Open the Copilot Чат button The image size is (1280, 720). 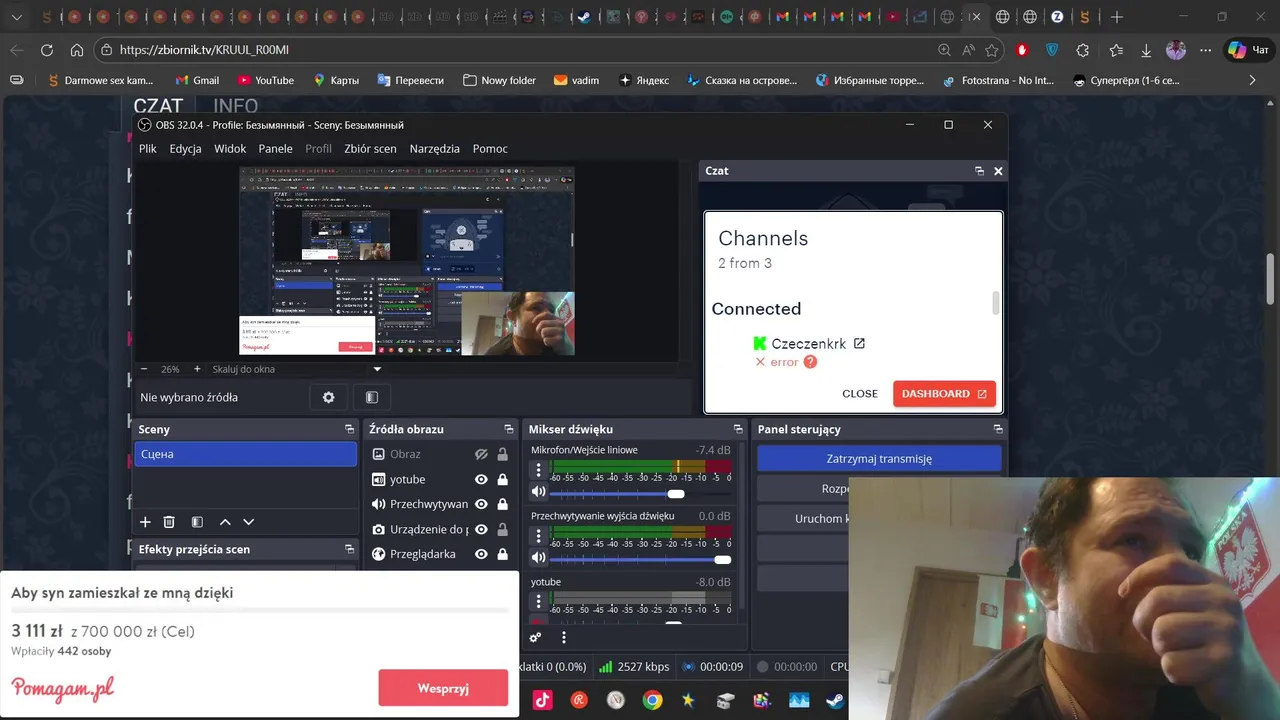[x=1248, y=50]
